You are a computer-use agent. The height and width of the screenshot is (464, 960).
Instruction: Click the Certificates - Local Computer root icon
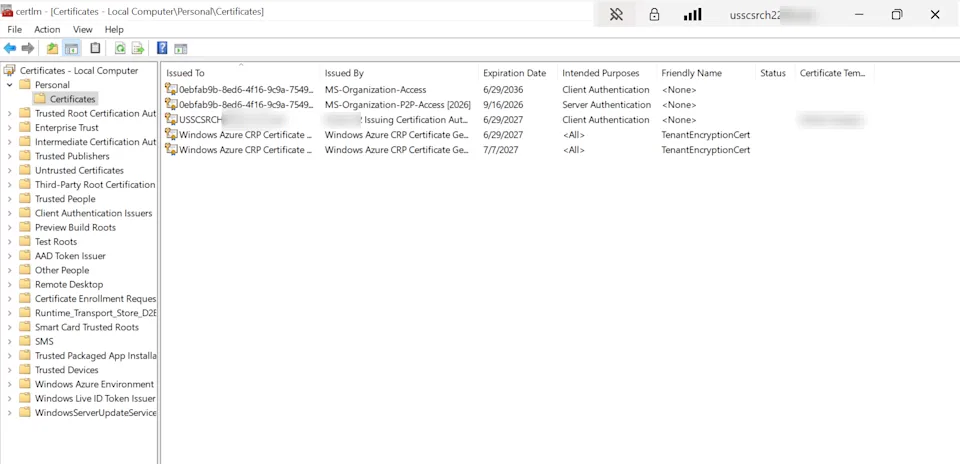point(10,70)
